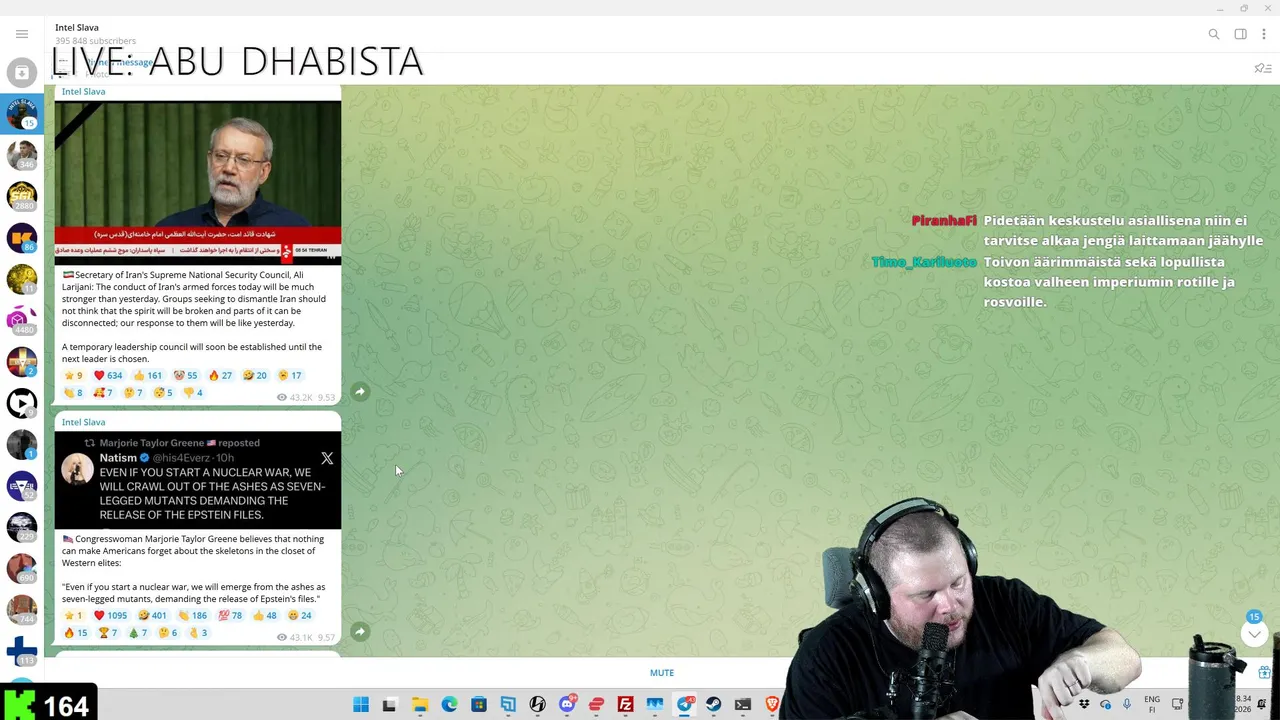Toggle thumbs-up reaction showing 161
Viewport: 1280px width, 720px height.
(148, 376)
